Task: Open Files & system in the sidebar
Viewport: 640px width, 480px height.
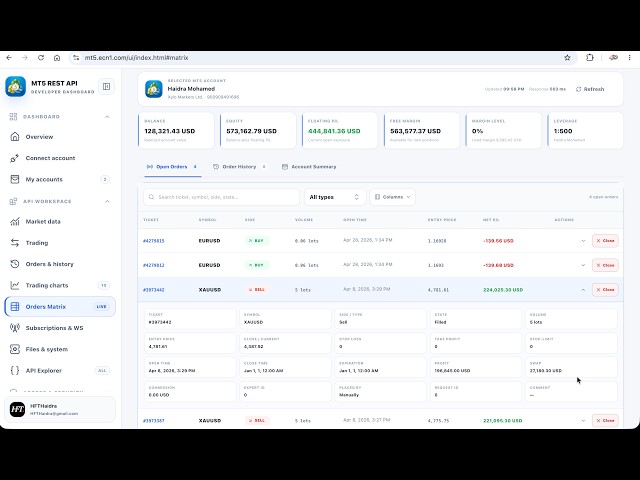Action: pyautogui.click(x=60, y=349)
